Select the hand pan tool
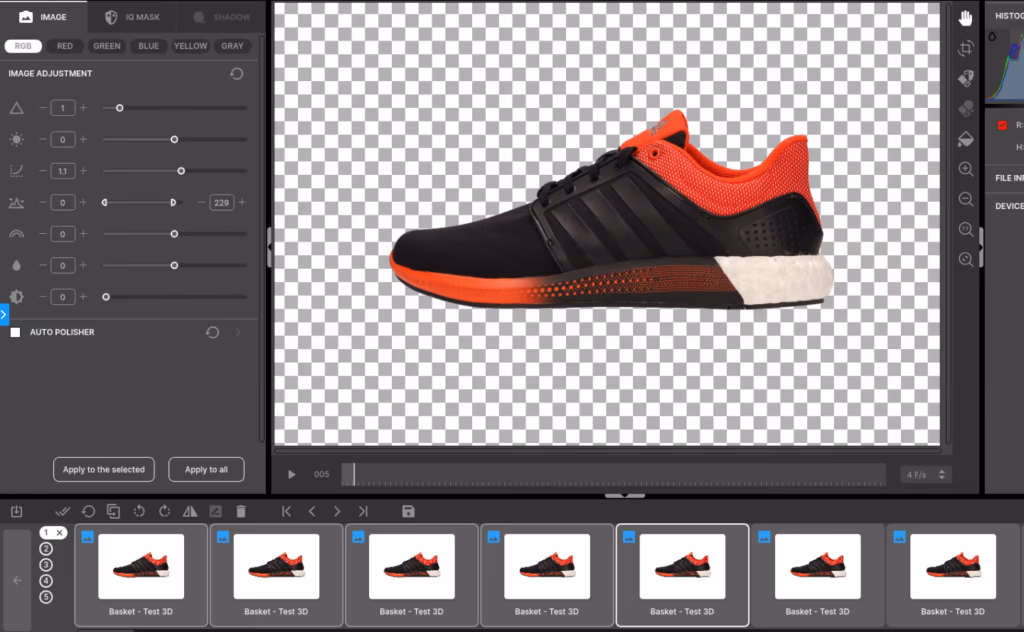 (x=965, y=18)
